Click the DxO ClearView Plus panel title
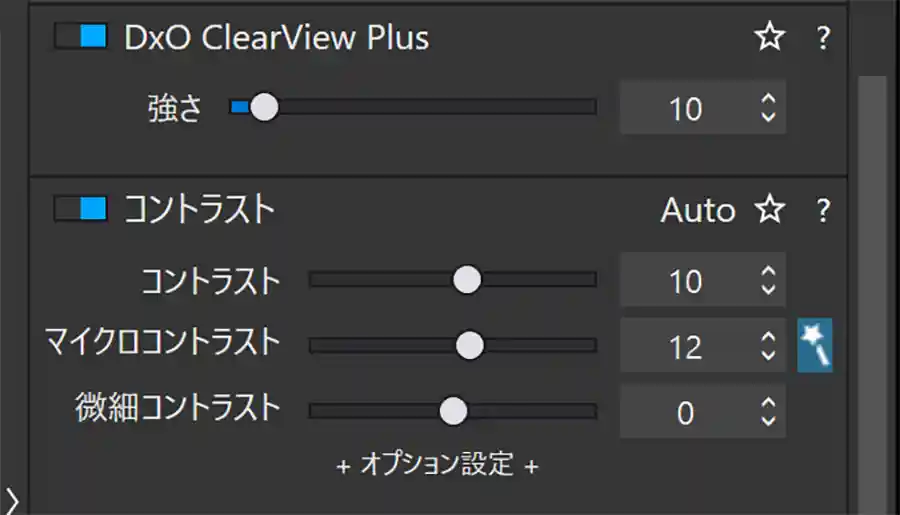The image size is (900, 515). pyautogui.click(x=276, y=38)
